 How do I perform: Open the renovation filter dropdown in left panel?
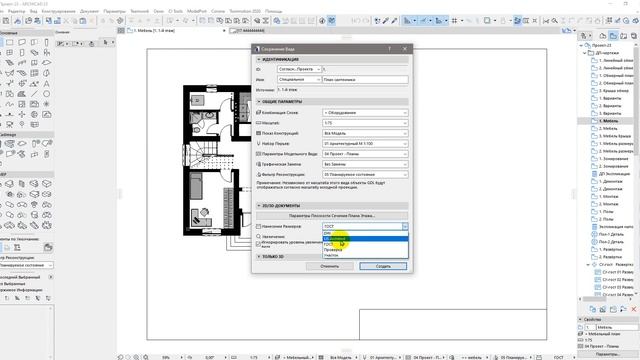click(x=26, y=265)
